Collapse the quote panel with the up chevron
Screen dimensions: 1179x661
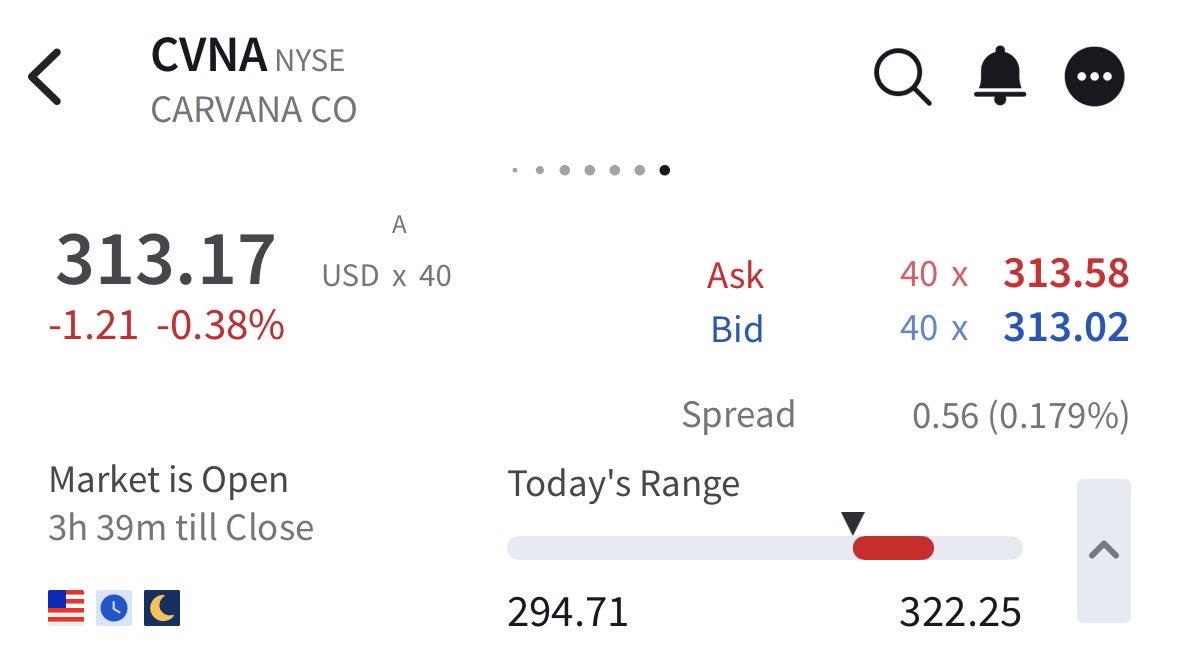click(1104, 550)
